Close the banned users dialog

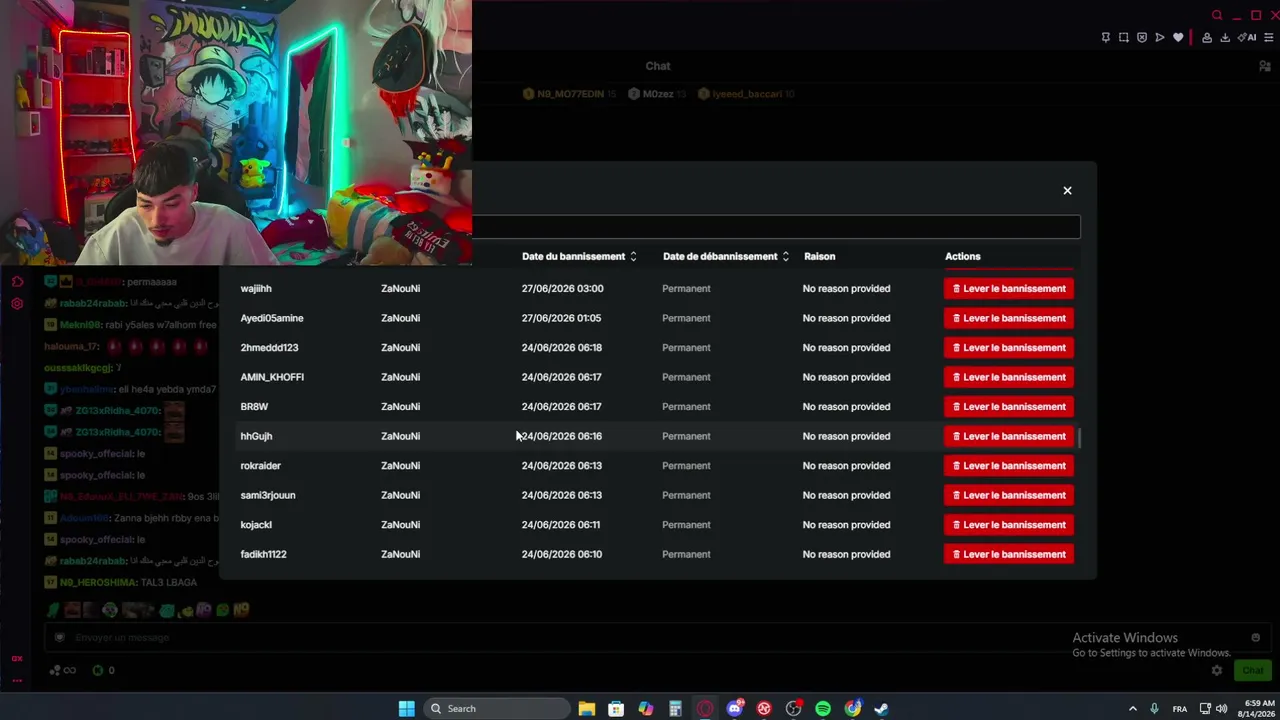pos(1067,190)
